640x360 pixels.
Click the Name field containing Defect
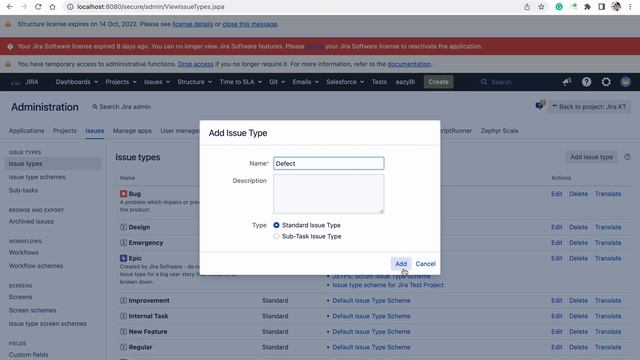329,163
